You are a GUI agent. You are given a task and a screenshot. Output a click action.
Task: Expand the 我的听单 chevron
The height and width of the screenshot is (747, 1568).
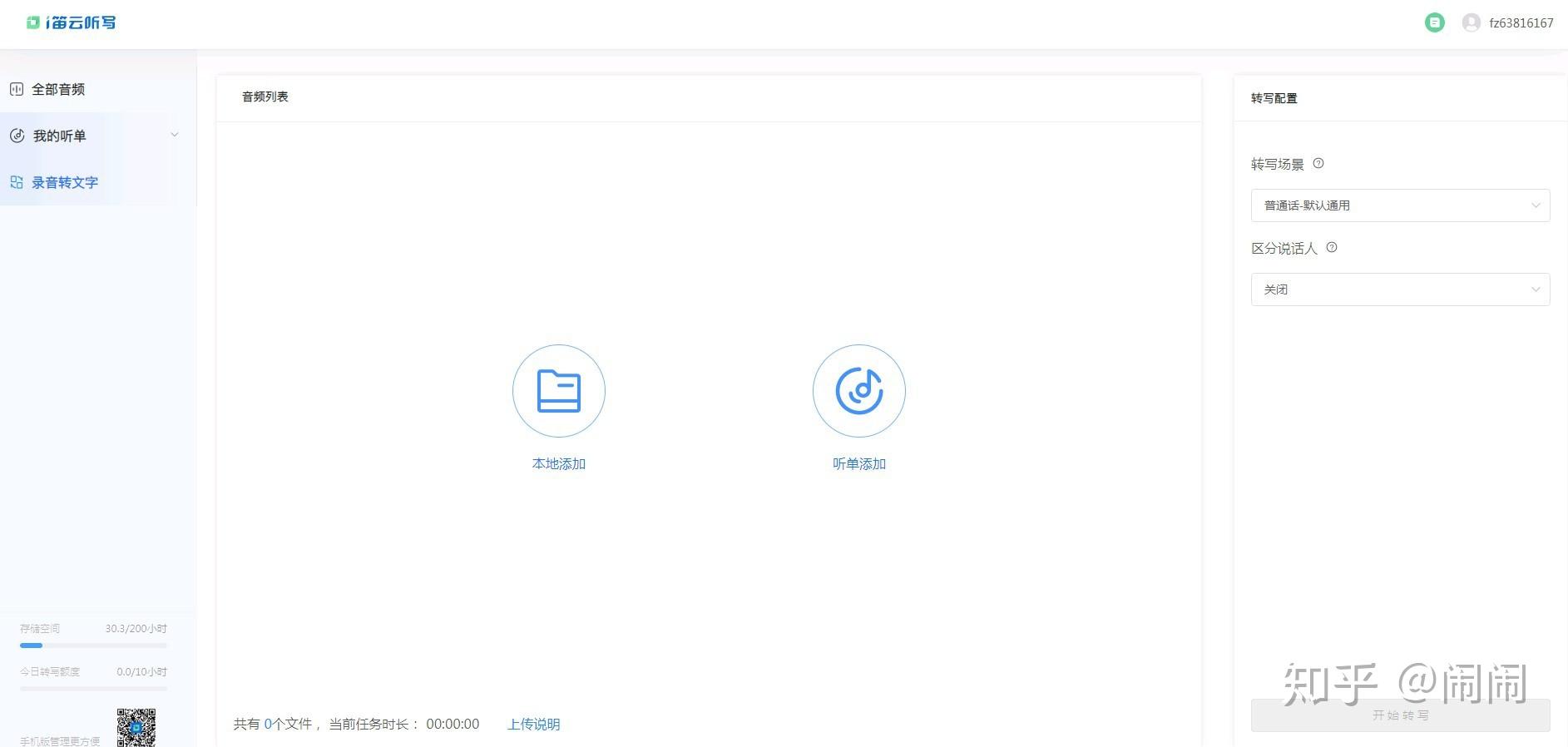[x=174, y=135]
